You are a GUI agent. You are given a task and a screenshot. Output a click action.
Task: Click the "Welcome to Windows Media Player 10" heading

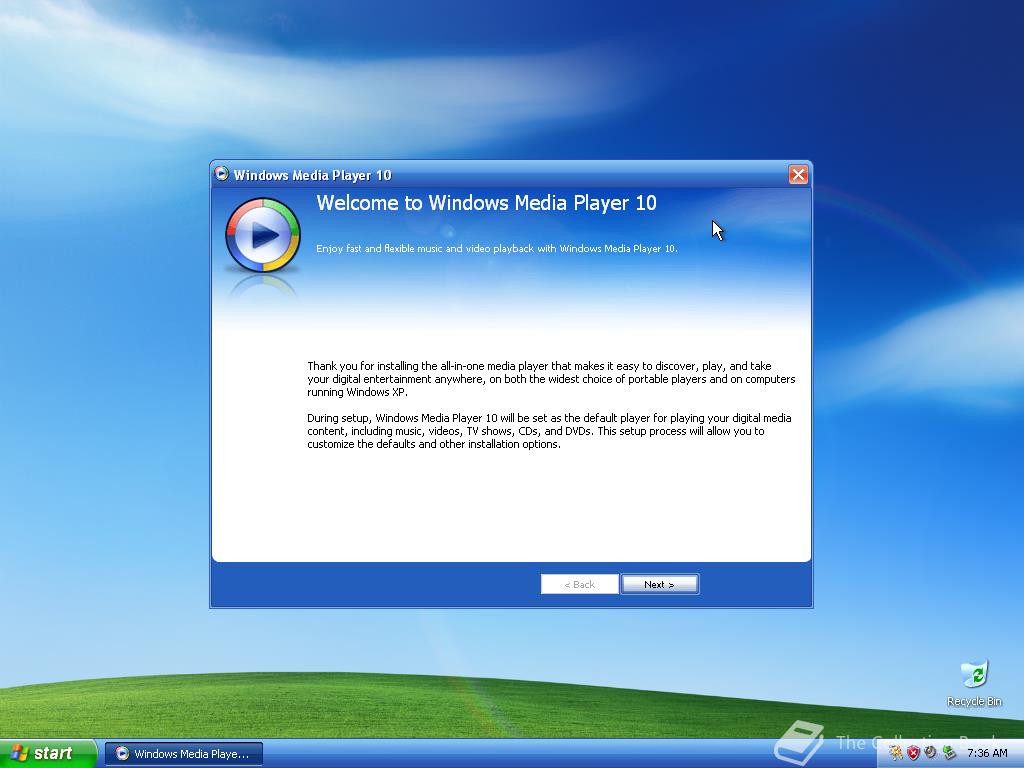[486, 203]
